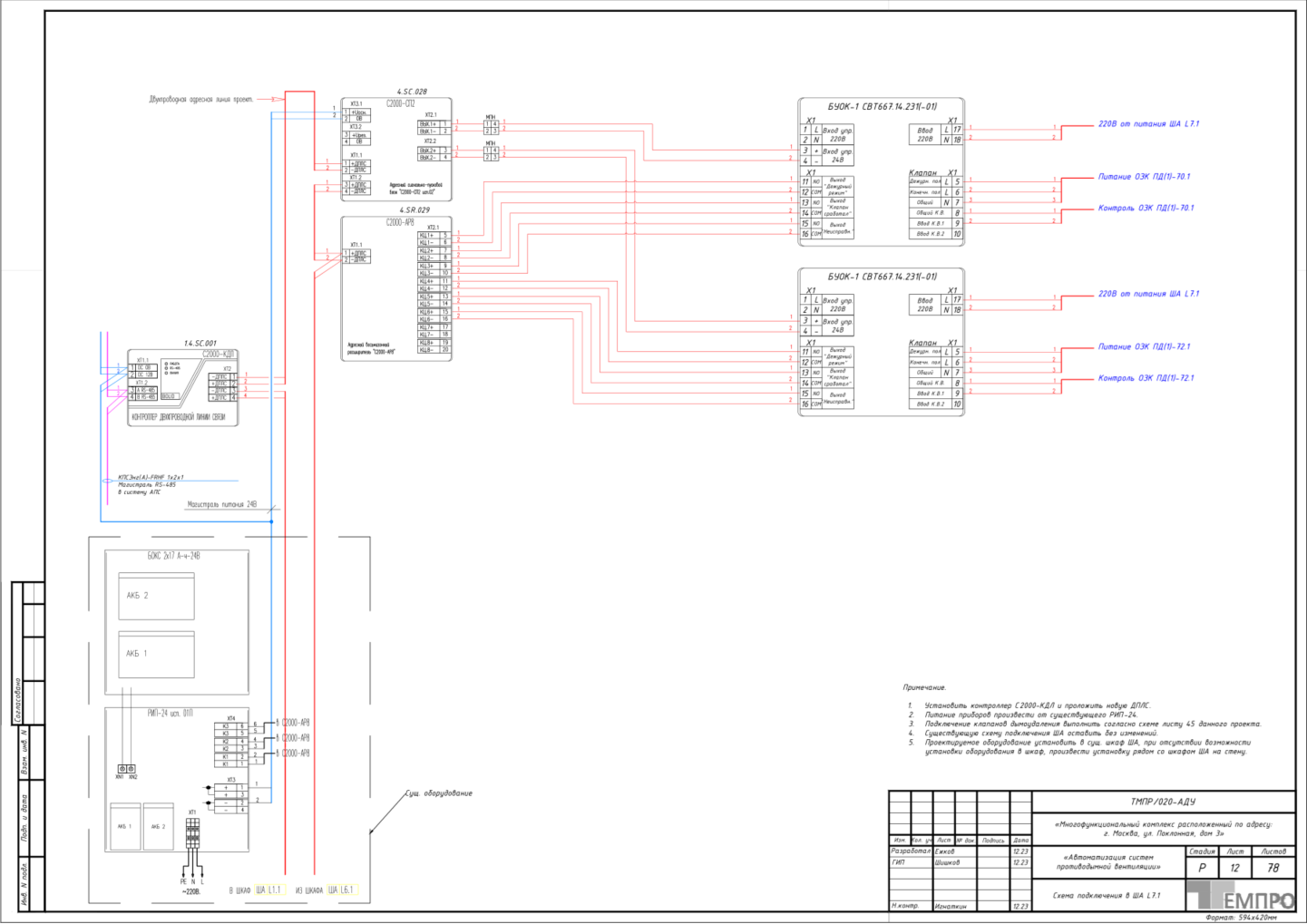
Task: Click the 'Магистраль питания 24В' label
Action: 222,504
